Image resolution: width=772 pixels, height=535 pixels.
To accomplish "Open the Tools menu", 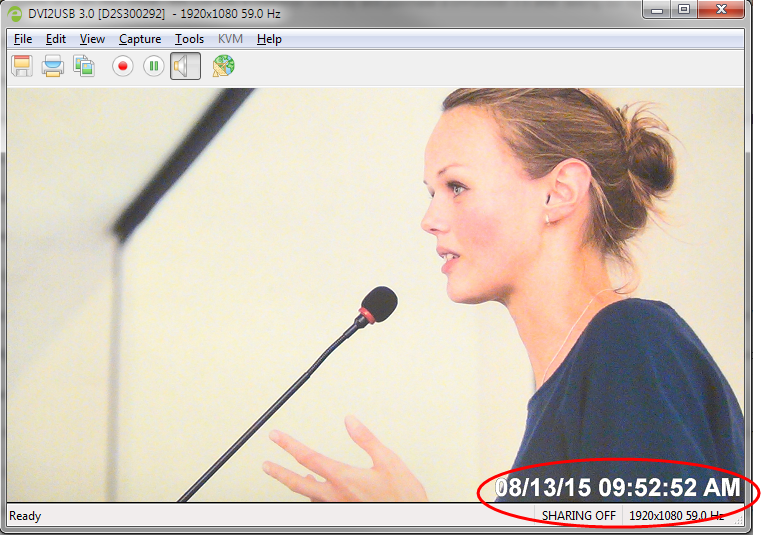I will pyautogui.click(x=189, y=39).
